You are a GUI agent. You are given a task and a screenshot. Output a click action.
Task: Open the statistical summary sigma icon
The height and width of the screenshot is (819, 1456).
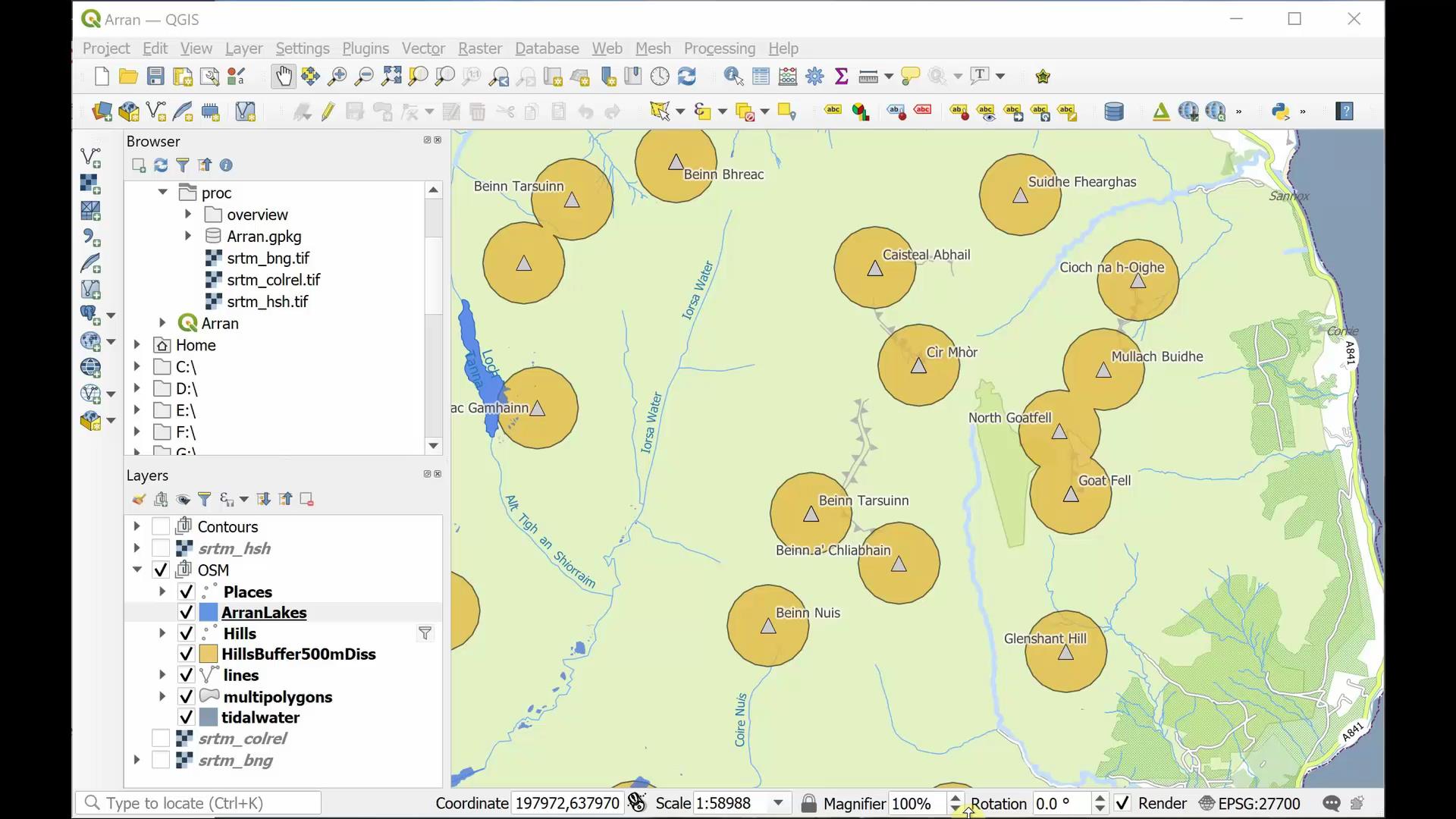841,76
